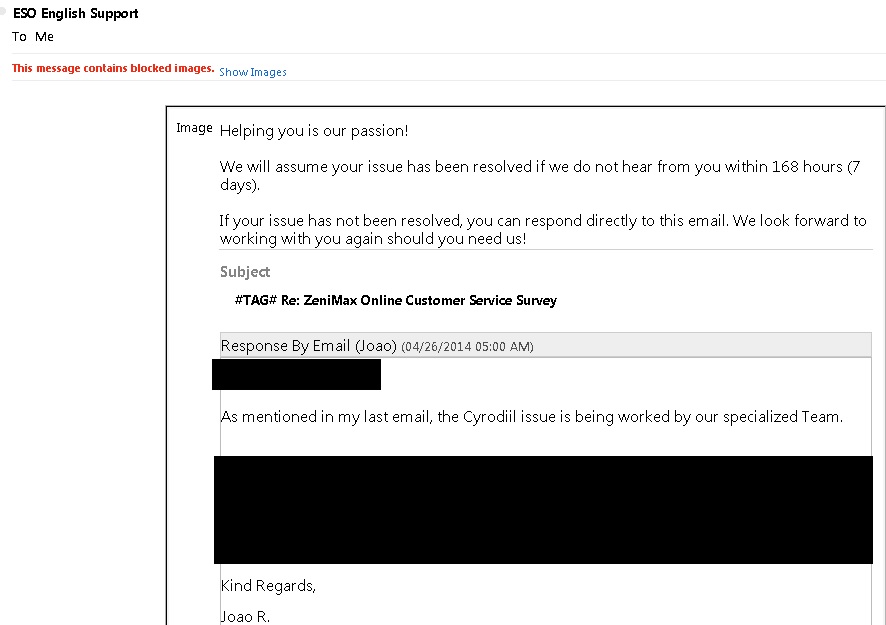Click the blocked Image placeholder
Image resolution: width=886 pixels, height=625 pixels.
(194, 128)
